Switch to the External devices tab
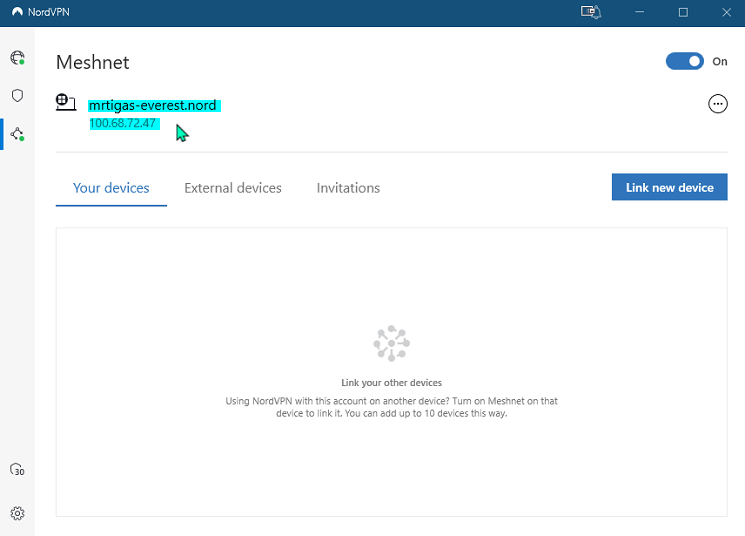Image resolution: width=745 pixels, height=536 pixels. (233, 188)
